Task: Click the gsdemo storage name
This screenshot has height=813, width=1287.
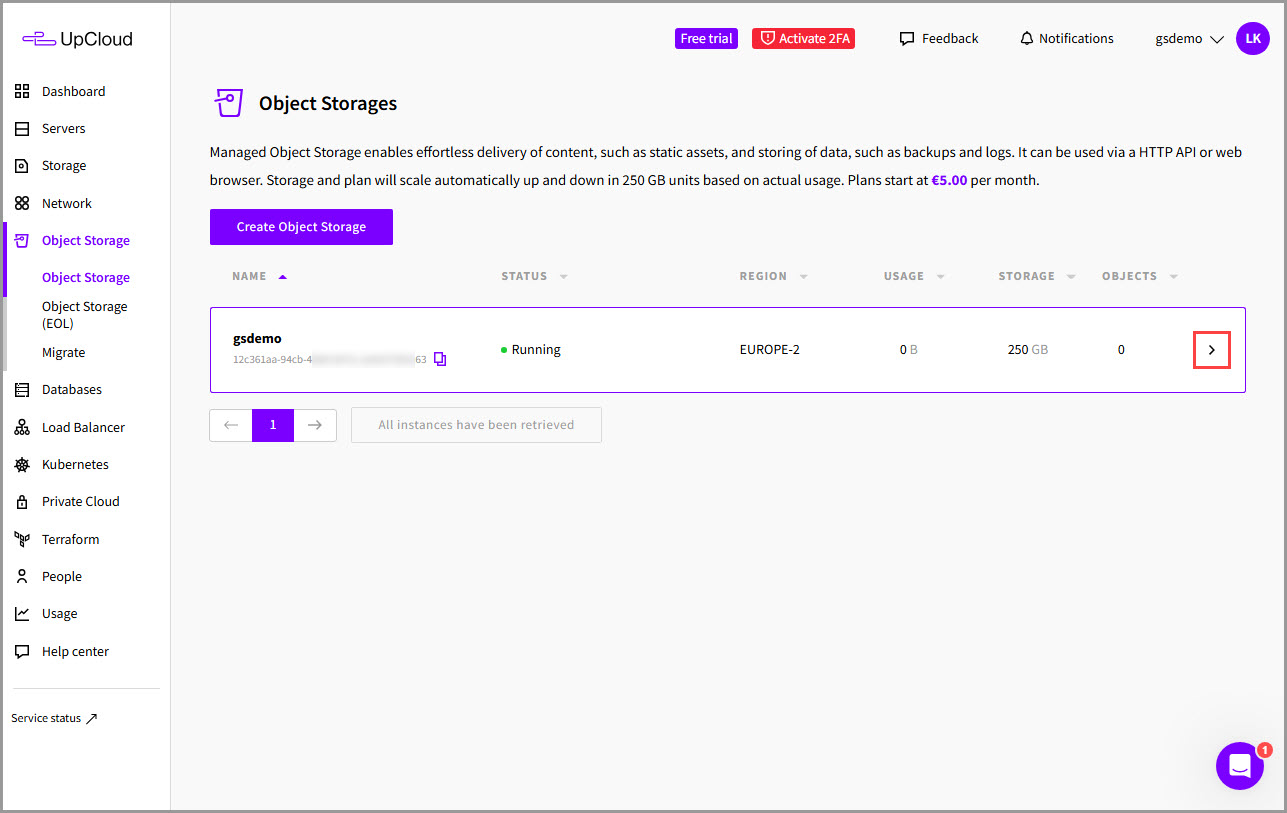Action: pyautogui.click(x=257, y=339)
